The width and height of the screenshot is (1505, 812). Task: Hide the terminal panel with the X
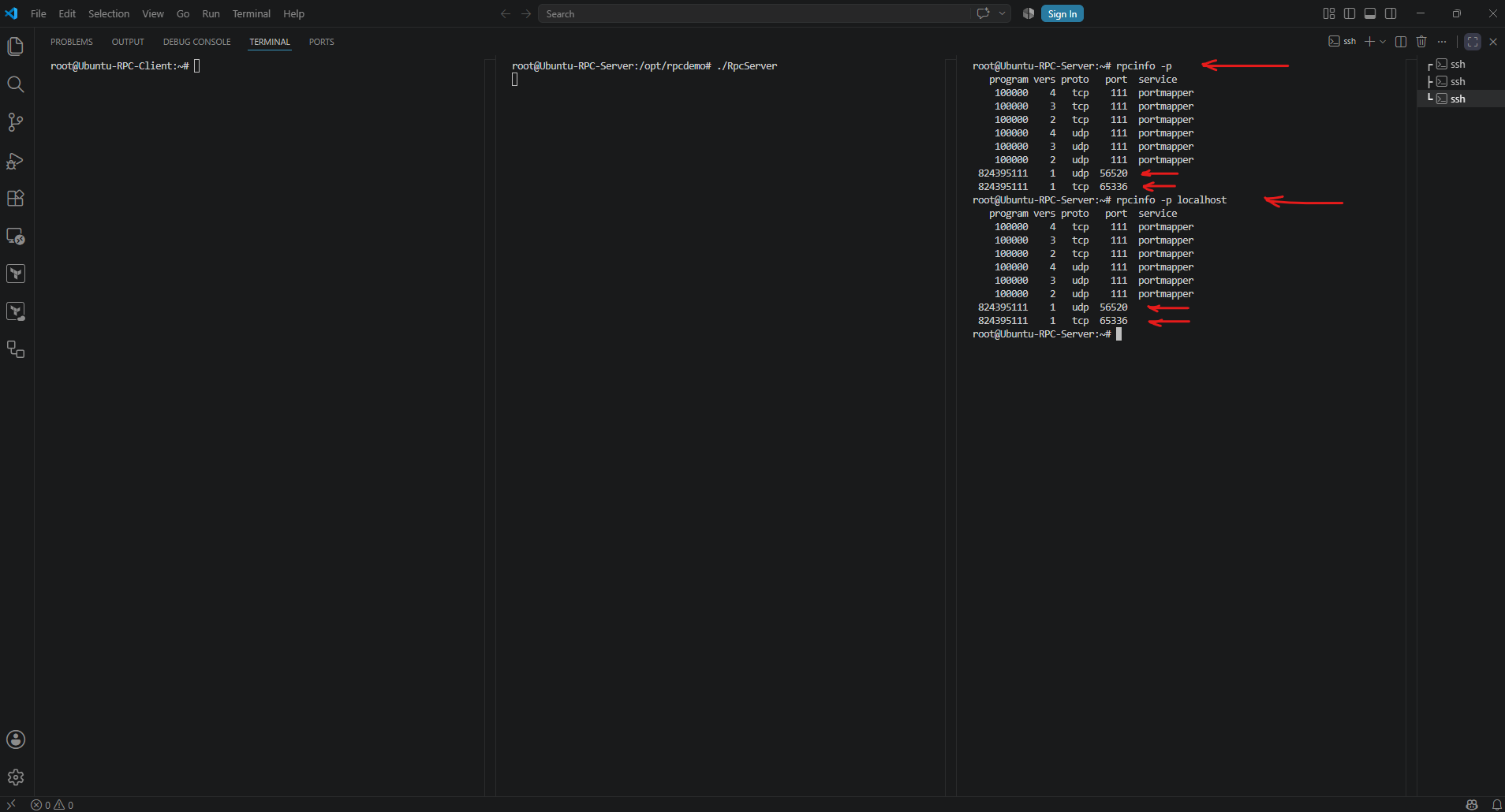(1493, 42)
